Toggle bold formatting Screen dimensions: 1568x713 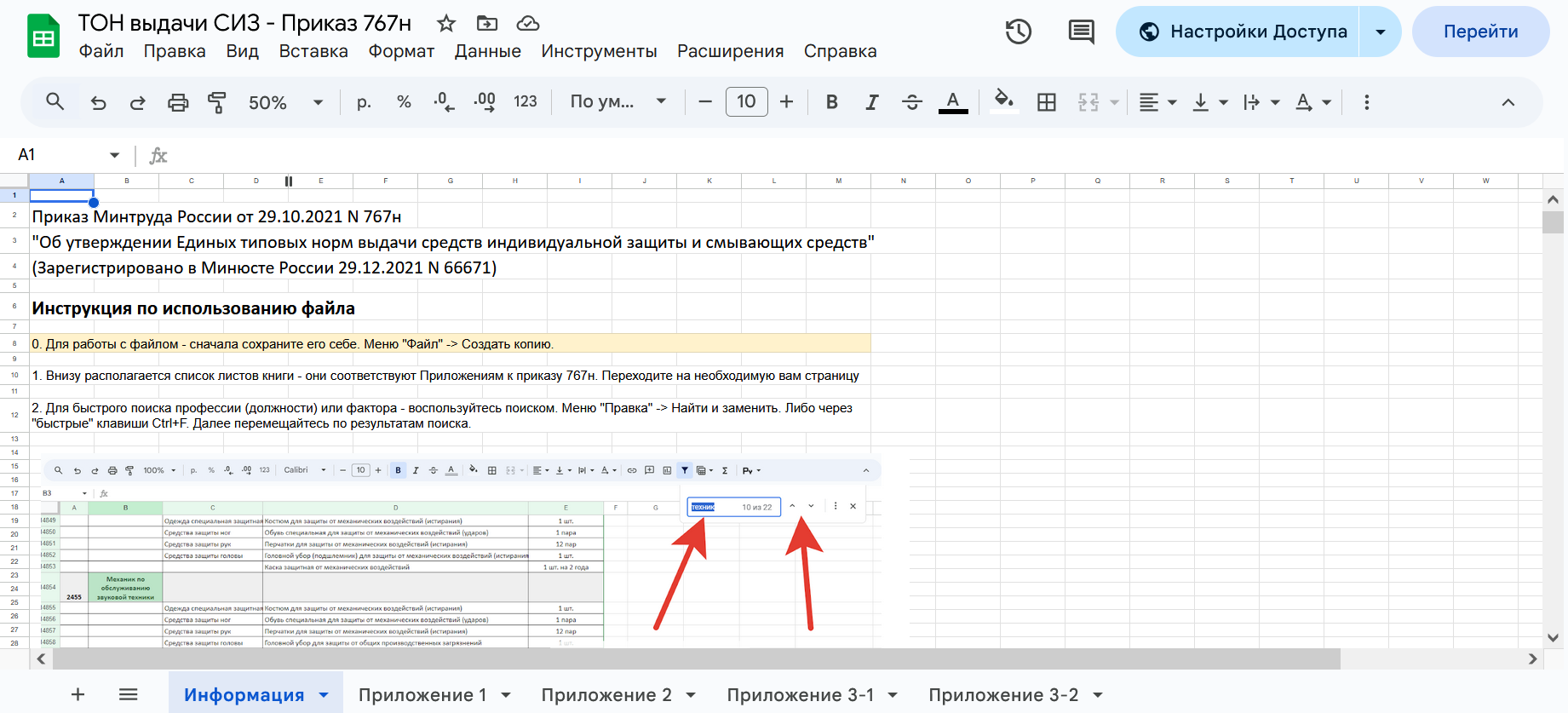(x=832, y=103)
